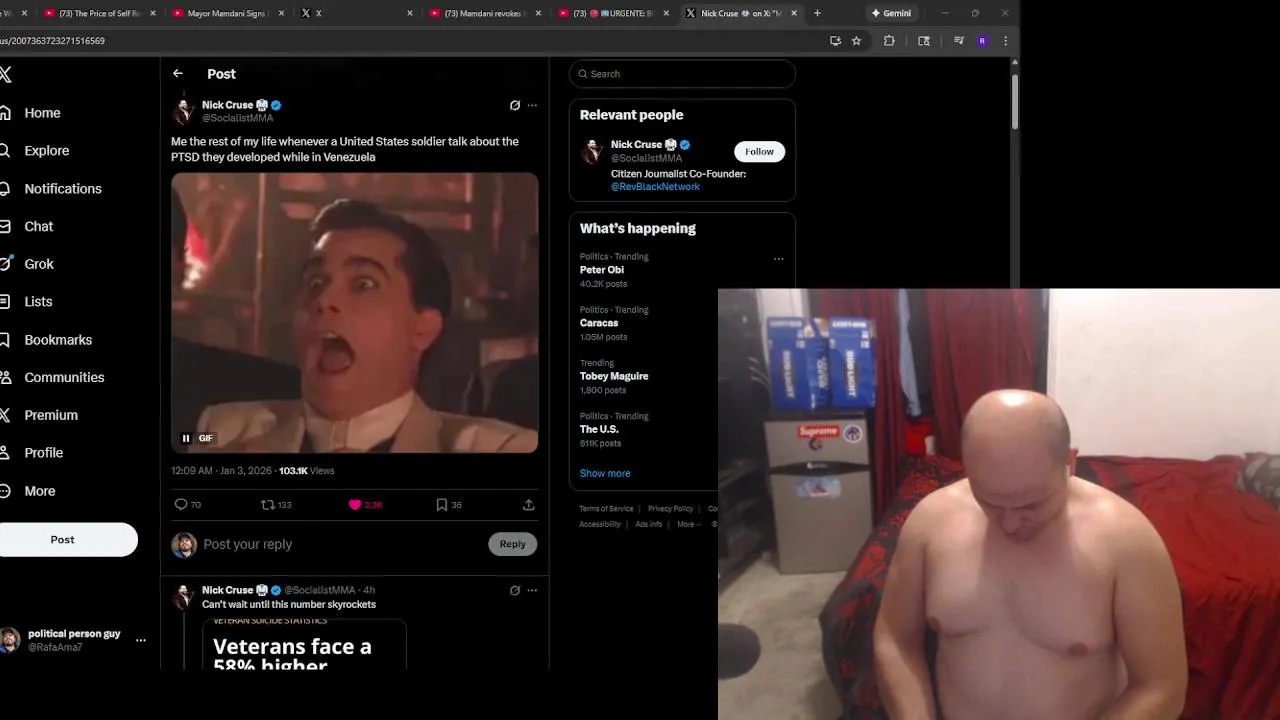Image resolution: width=1280 pixels, height=720 pixels.
Task: Bookmark this page with the star icon
Action: click(x=856, y=41)
